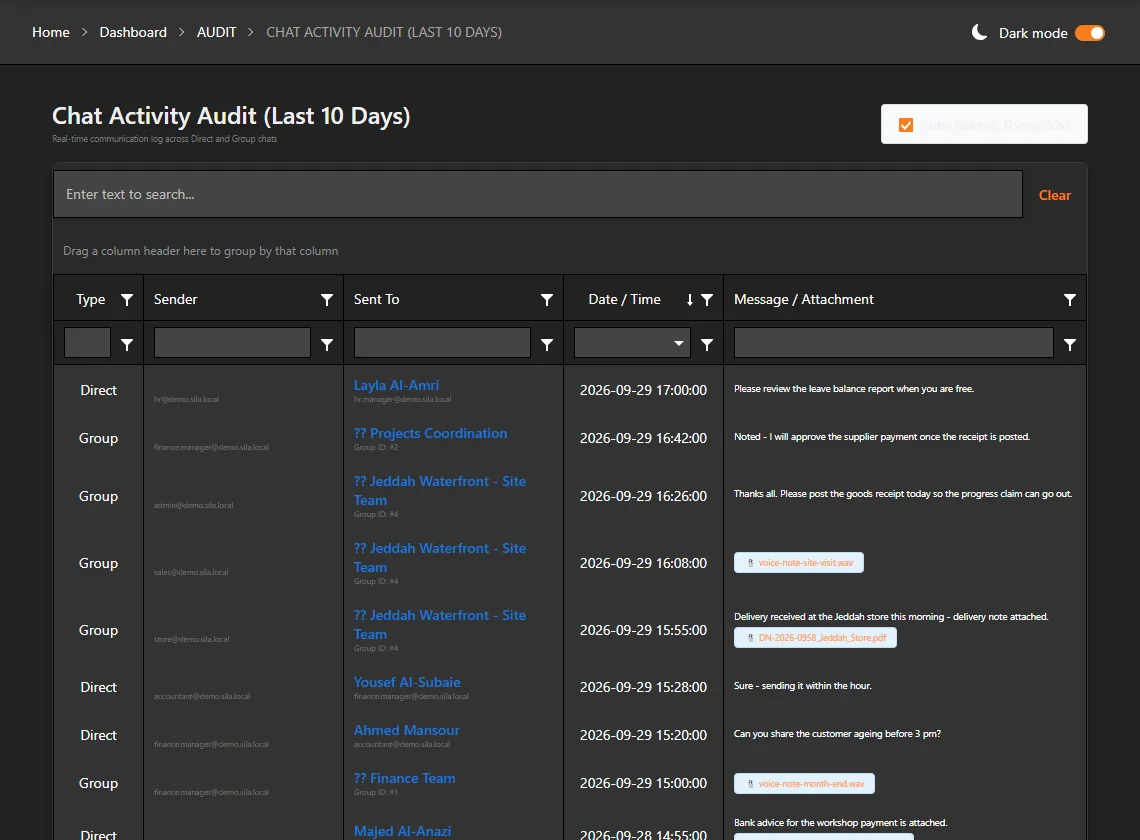This screenshot has width=1140, height=840.
Task: Click the Clear search button
Action: [x=1054, y=195]
